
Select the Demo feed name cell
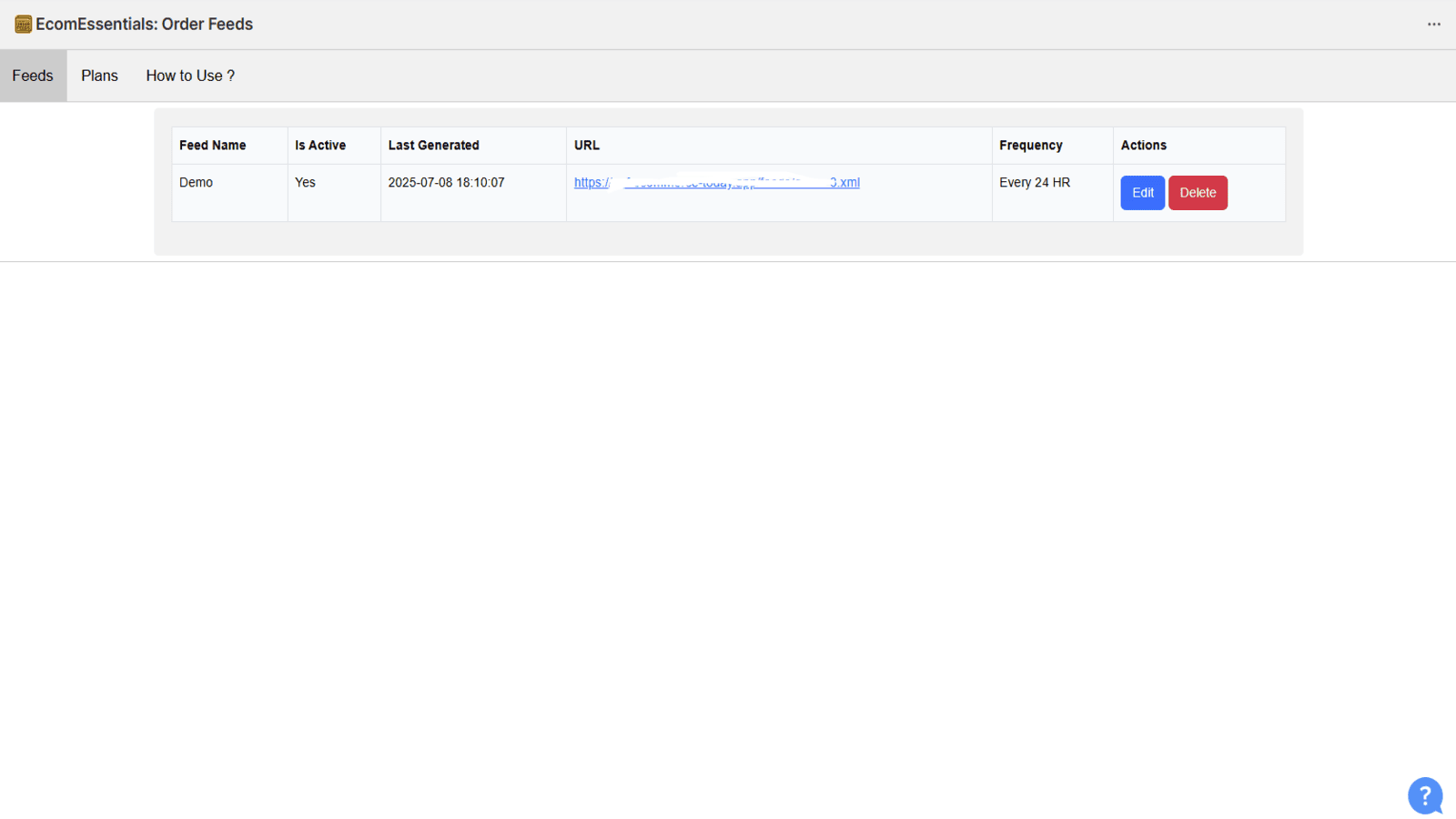pos(196,183)
